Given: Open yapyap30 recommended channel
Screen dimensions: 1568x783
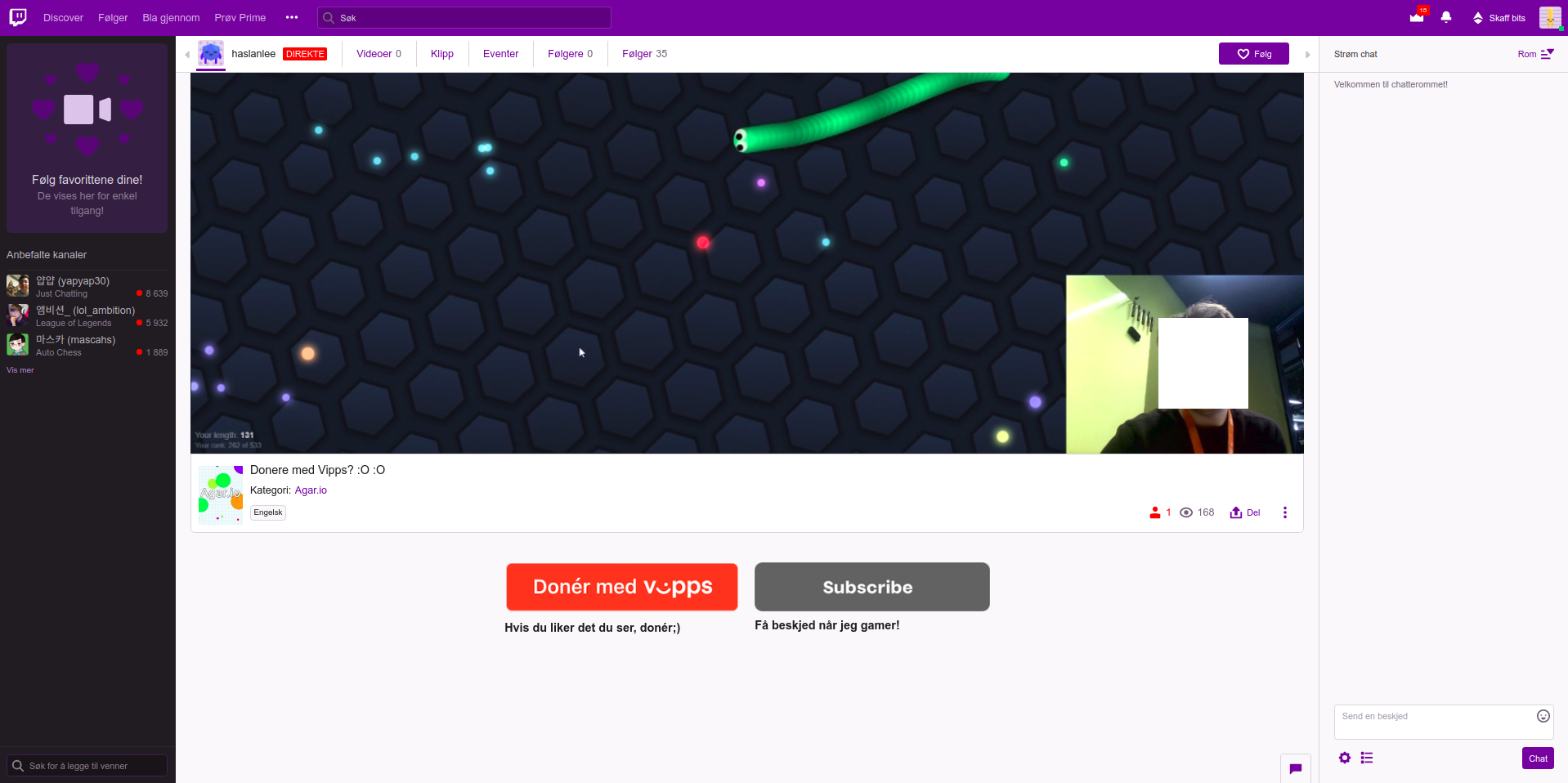Looking at the screenshot, I should coord(87,286).
